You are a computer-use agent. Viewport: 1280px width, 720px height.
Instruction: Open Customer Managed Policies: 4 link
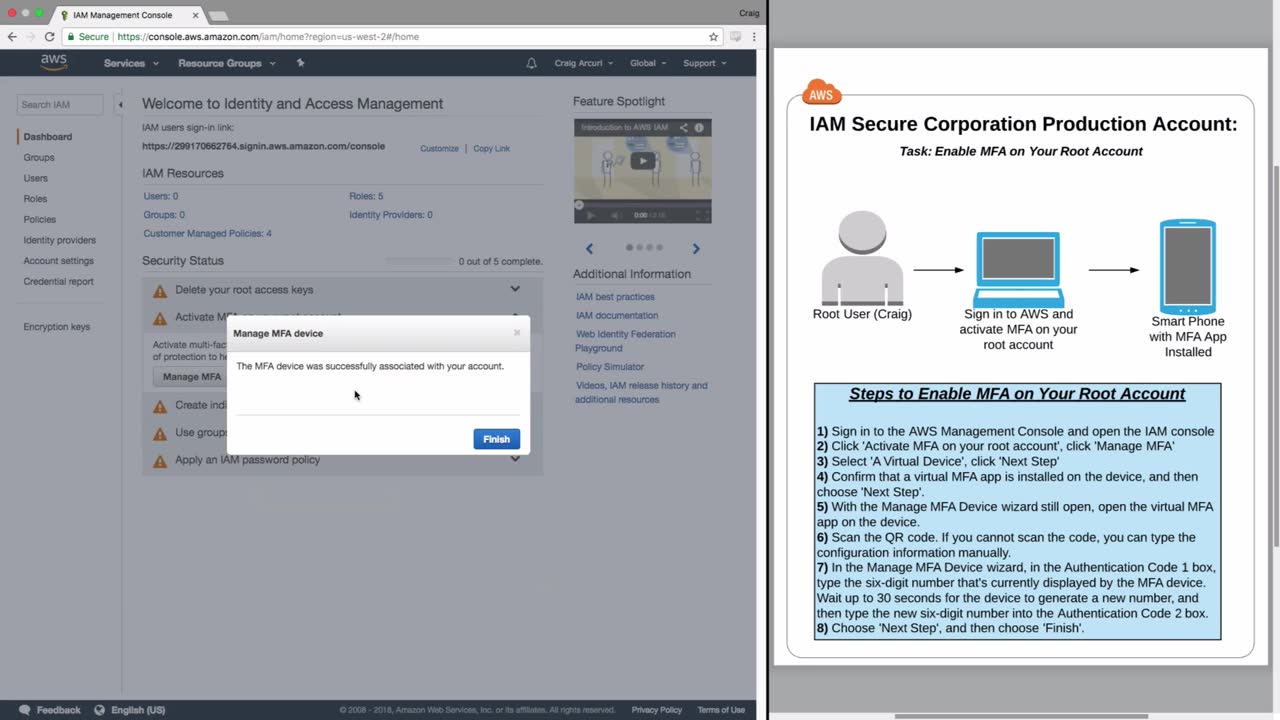click(207, 234)
